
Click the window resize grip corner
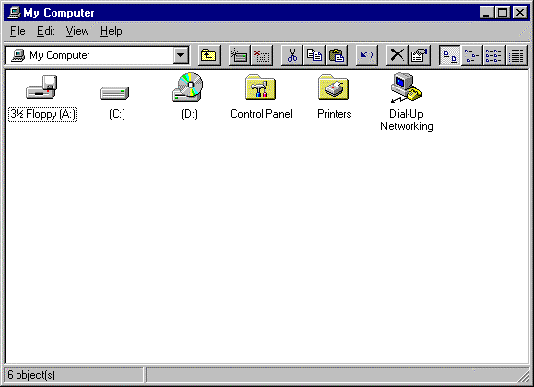(x=523, y=376)
